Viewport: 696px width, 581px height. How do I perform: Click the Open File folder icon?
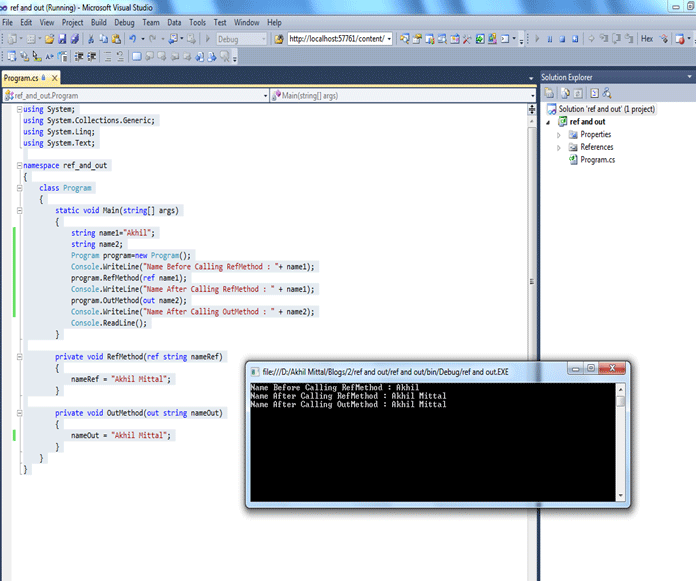point(48,39)
